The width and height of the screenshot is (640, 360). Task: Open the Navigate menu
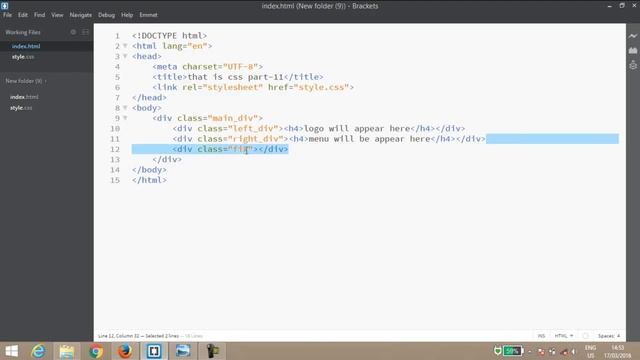click(80, 15)
